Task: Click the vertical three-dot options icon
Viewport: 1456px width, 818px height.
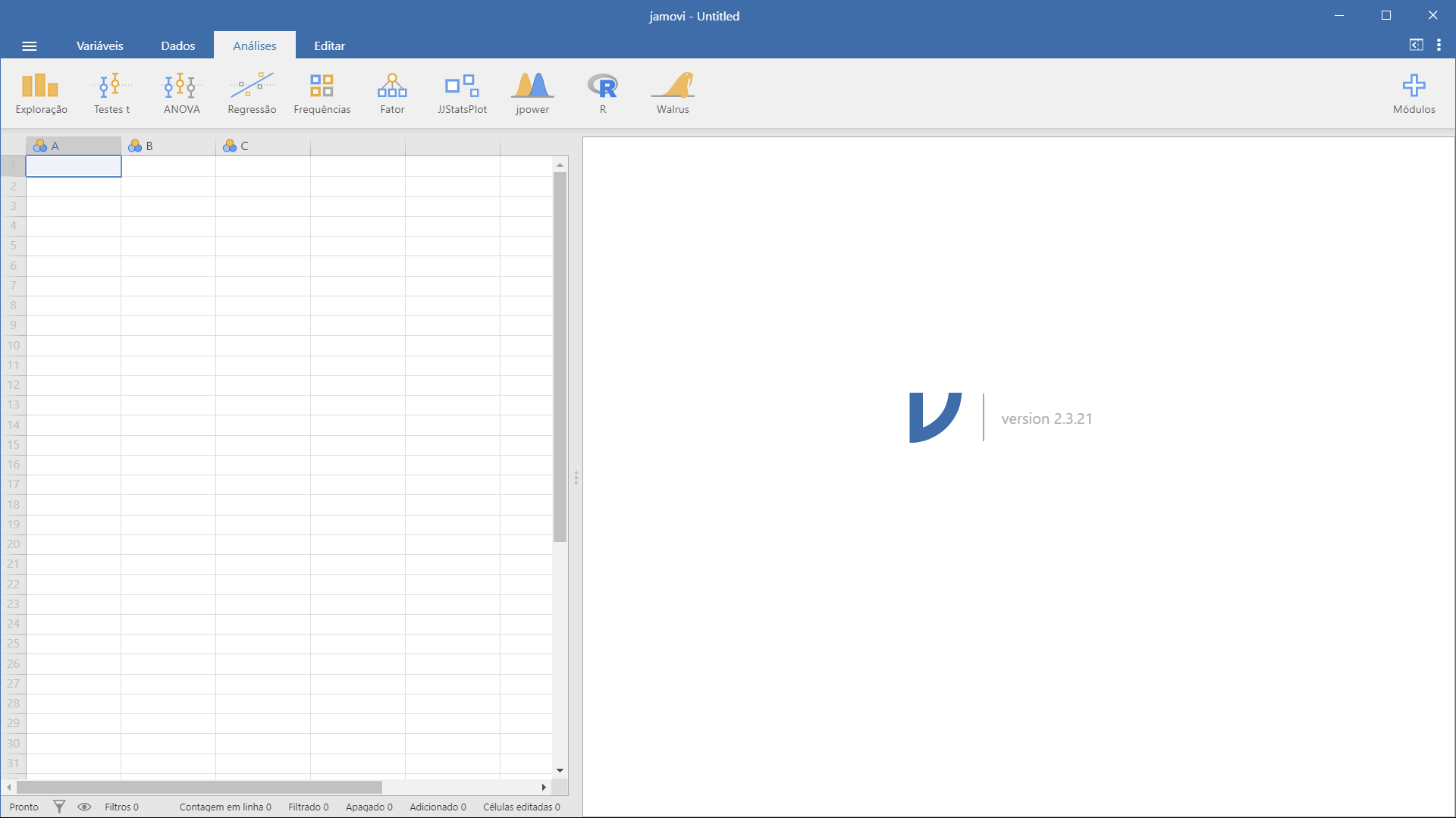Action: [x=1439, y=45]
